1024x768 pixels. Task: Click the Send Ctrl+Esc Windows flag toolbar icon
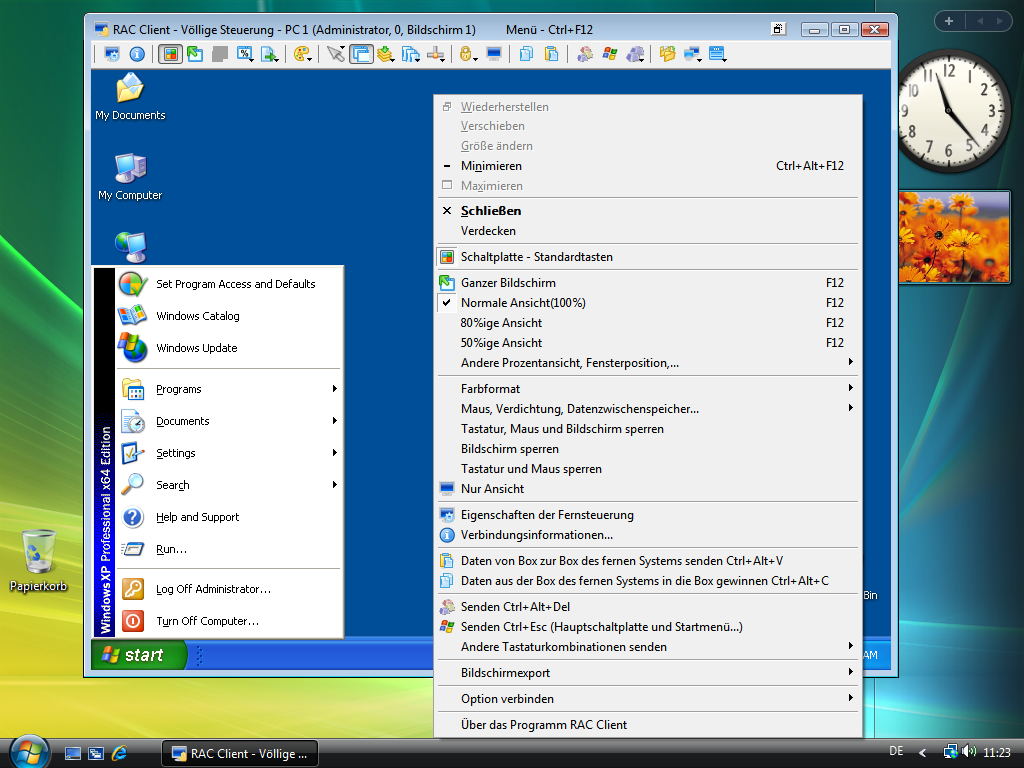pos(610,54)
